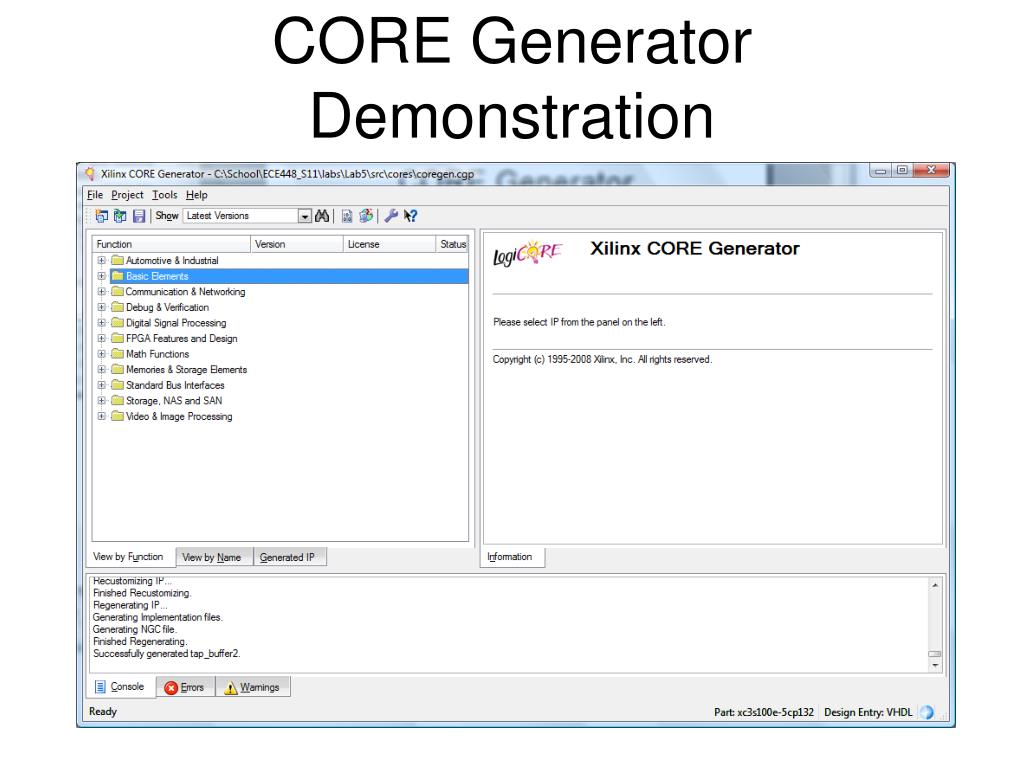Select Storage, NAS and SAN category

[174, 400]
